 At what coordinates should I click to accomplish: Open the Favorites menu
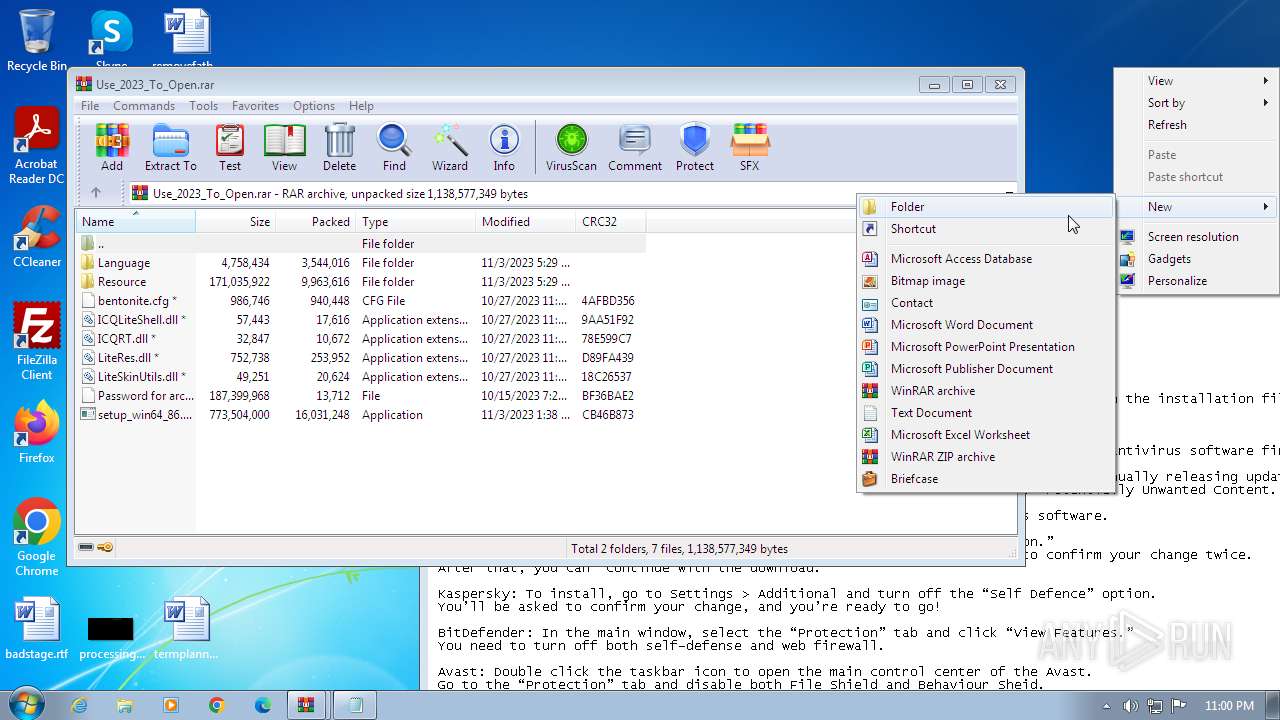(x=255, y=105)
